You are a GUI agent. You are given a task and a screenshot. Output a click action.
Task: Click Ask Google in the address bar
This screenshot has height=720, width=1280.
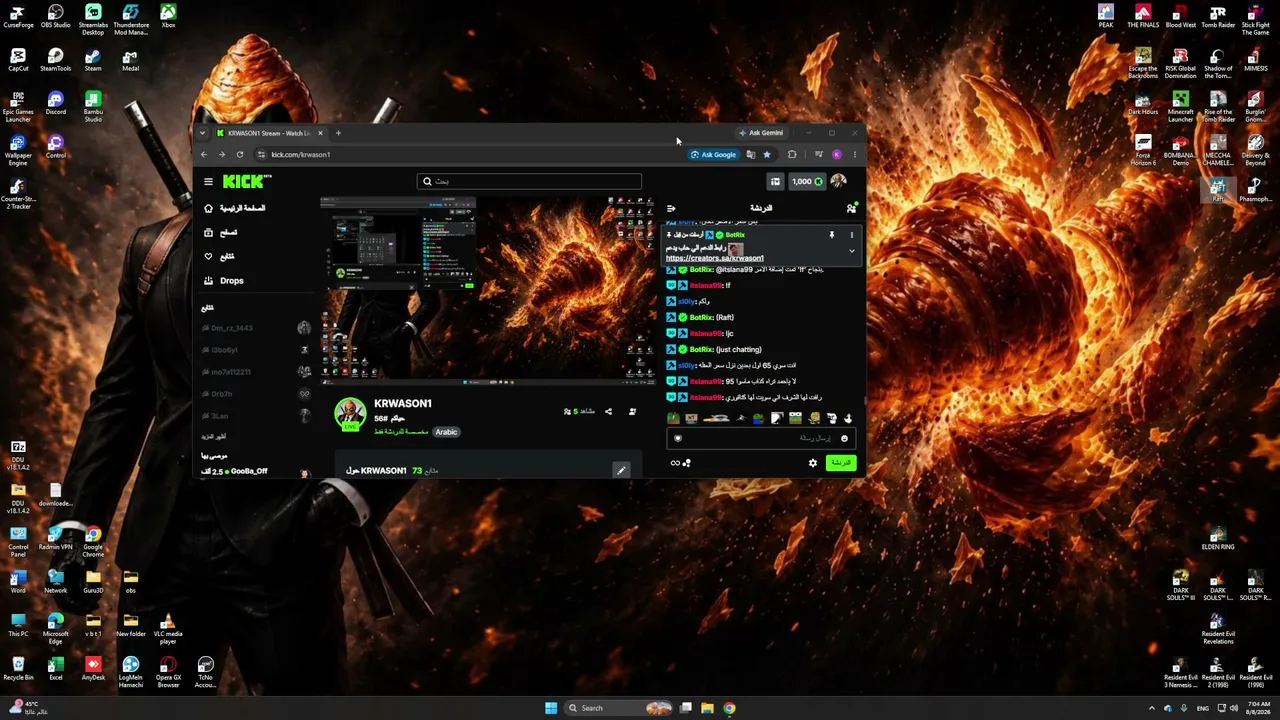point(714,155)
